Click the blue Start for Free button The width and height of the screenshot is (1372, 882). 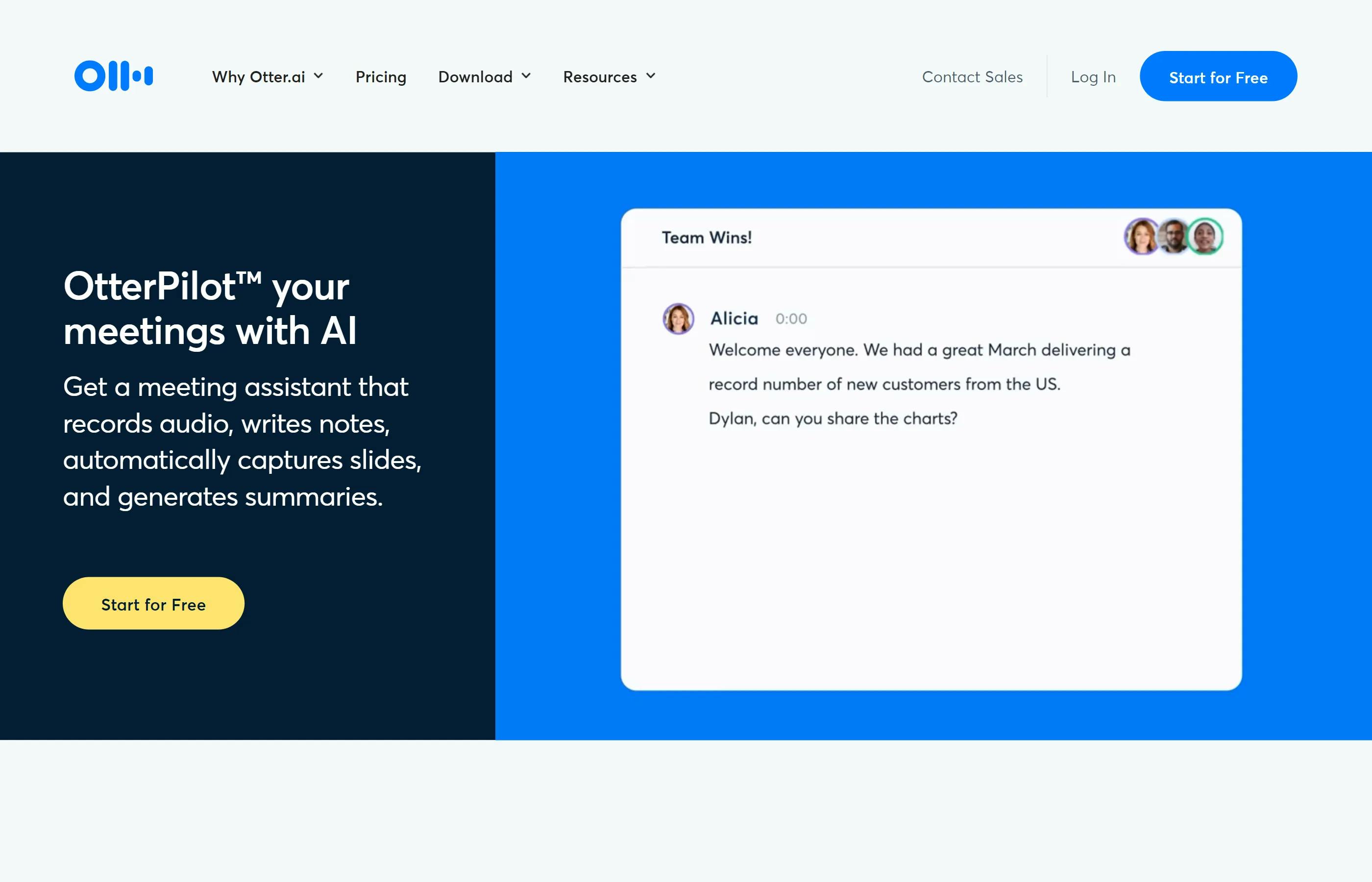(1218, 76)
